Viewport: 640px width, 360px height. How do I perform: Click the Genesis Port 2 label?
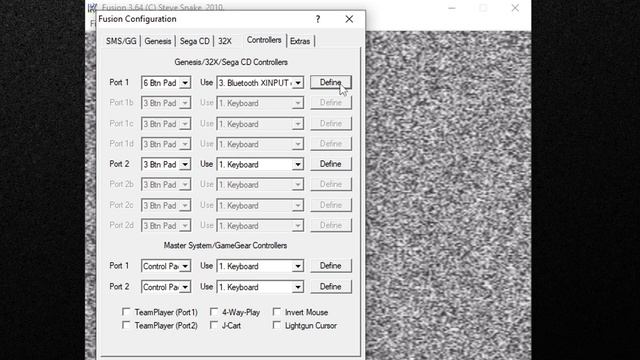pos(119,164)
